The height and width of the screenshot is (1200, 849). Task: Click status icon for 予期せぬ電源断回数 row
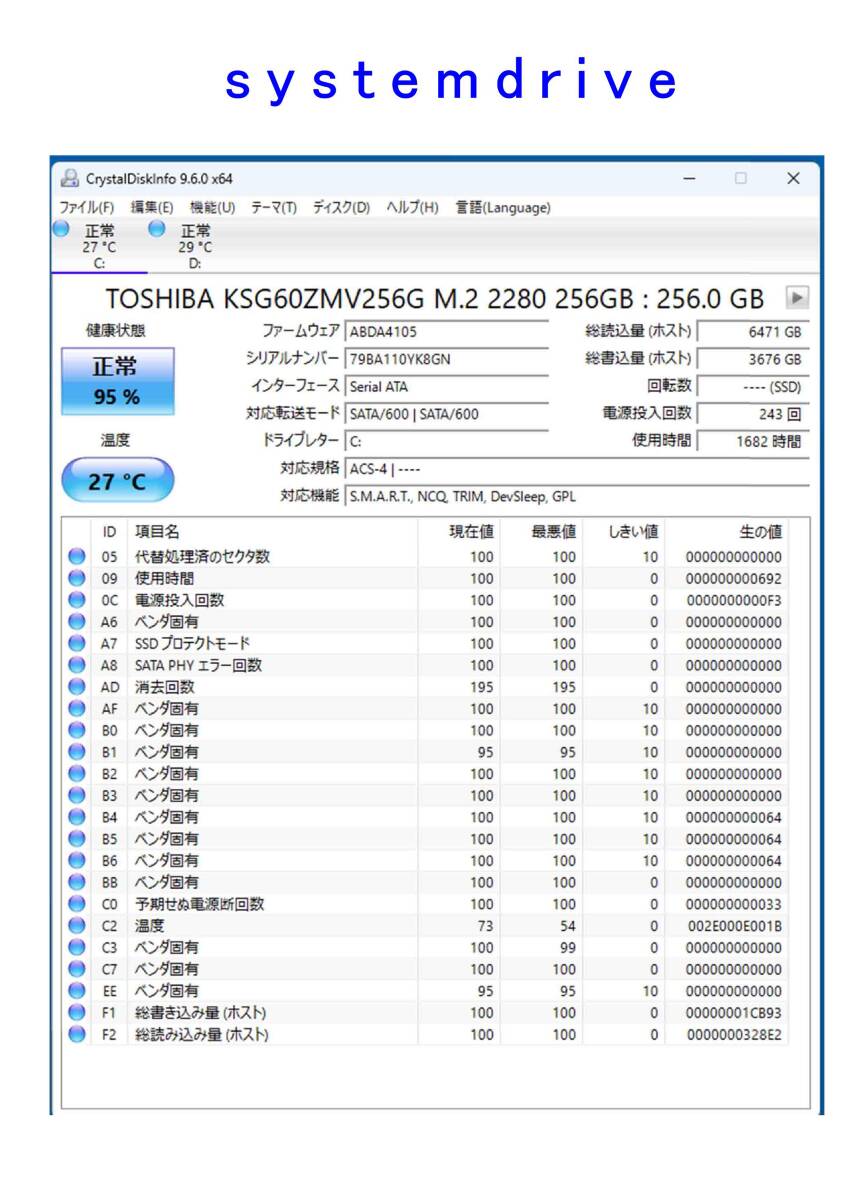[76, 904]
